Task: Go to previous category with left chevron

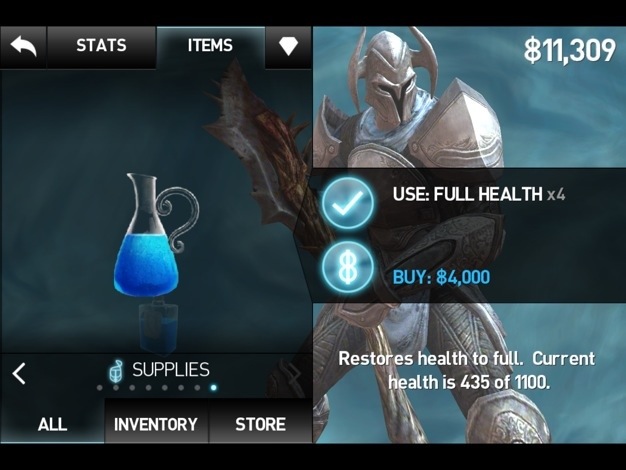Action: click(19, 374)
